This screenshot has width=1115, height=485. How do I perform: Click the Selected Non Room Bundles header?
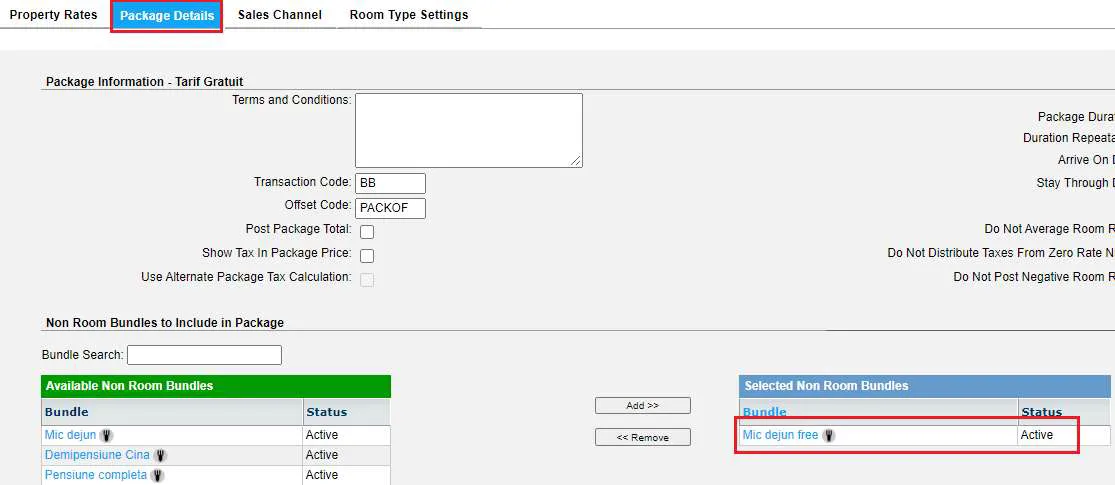924,386
